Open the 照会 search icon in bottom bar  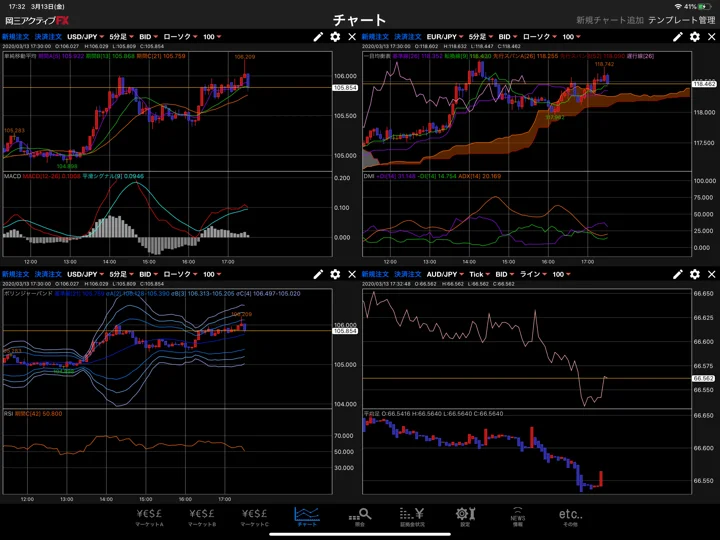(x=360, y=517)
